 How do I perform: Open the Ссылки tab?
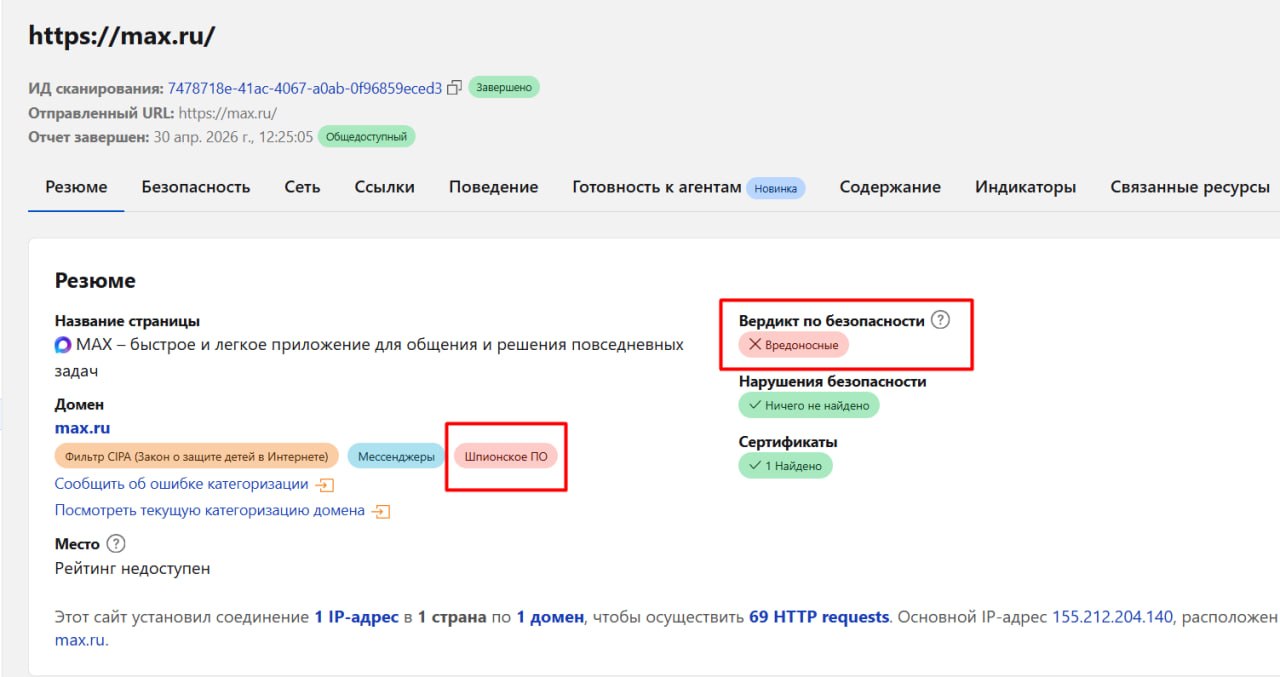point(384,187)
